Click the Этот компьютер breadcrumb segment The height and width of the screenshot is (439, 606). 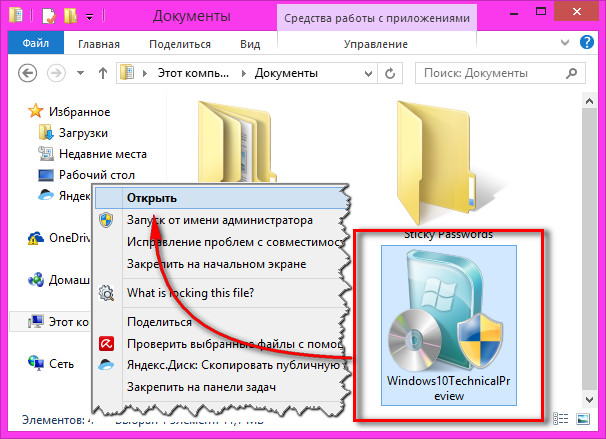193,73
